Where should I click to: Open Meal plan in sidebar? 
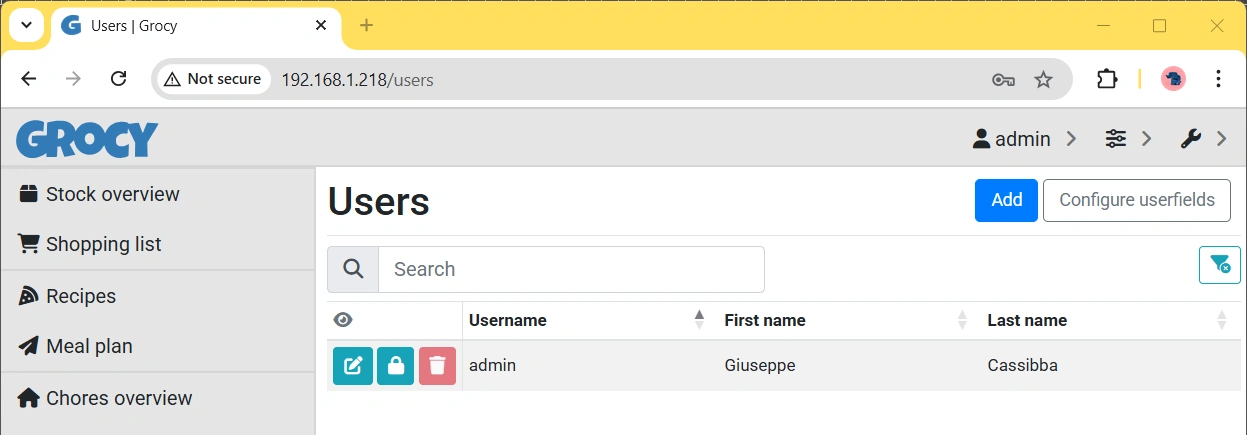158,346
